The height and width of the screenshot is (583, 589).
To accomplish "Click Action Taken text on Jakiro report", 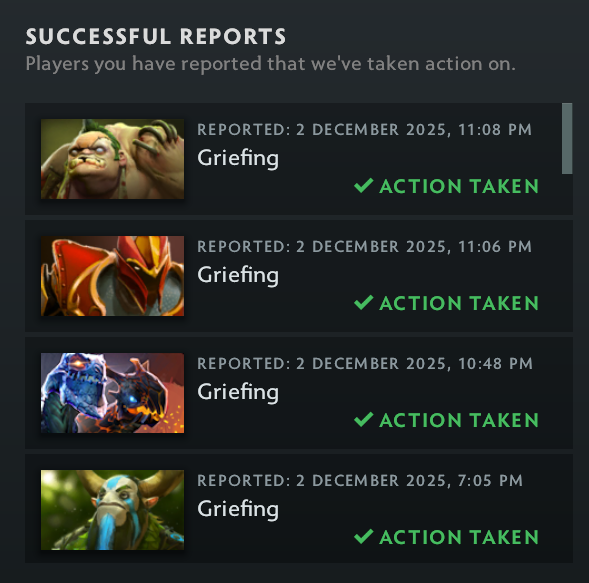I will click(x=459, y=420).
